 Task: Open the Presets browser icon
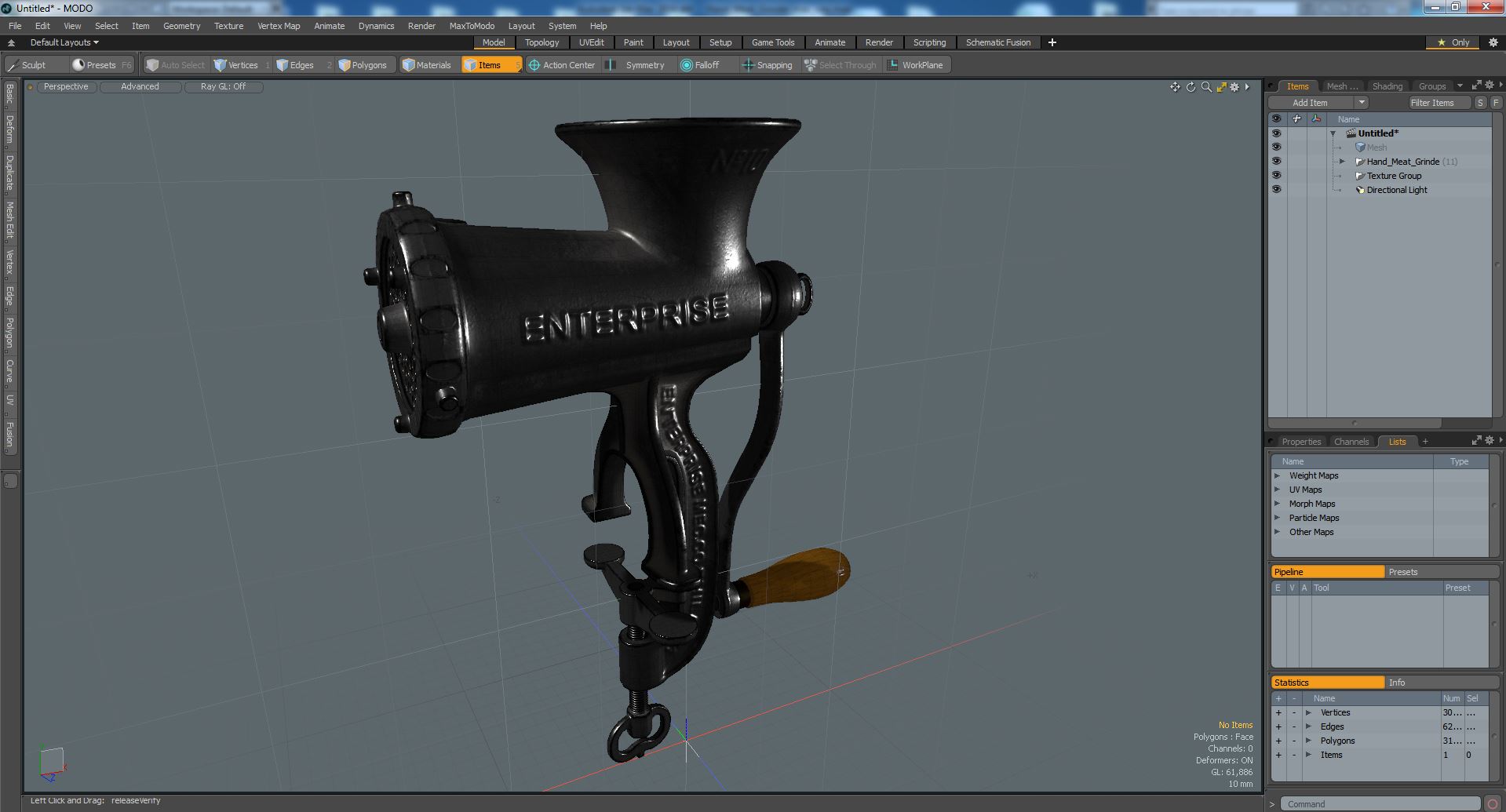coord(78,65)
